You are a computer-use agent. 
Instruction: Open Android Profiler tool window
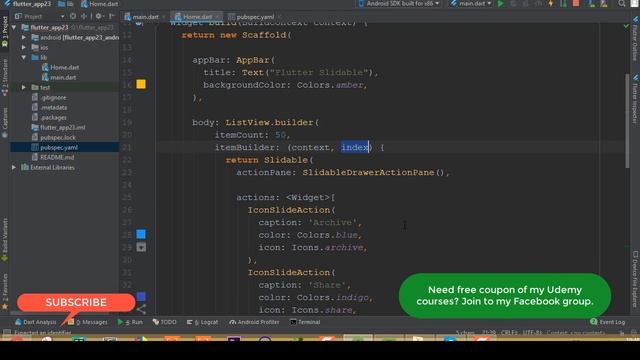pos(254,322)
